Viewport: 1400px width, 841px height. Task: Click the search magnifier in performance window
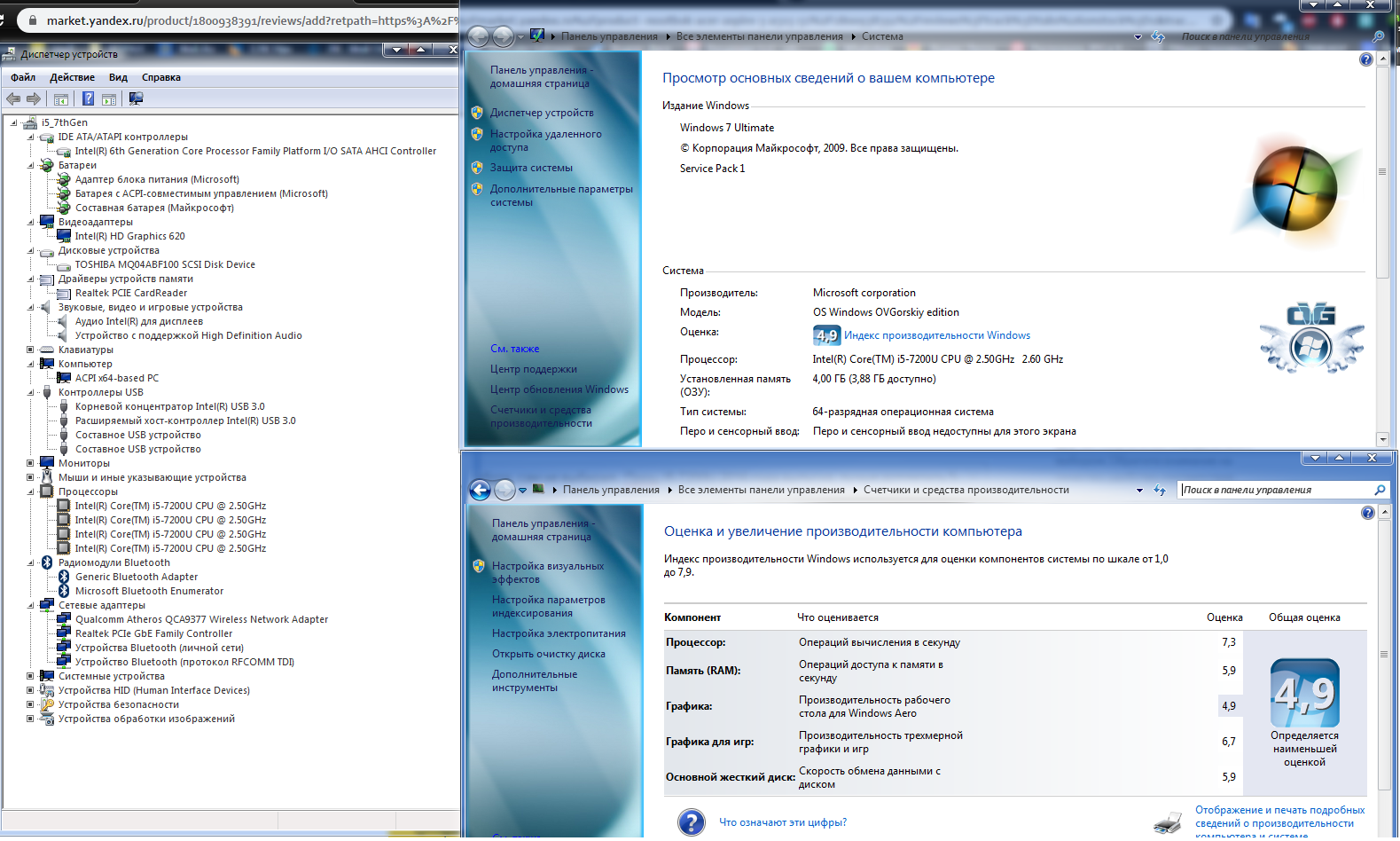[1380, 490]
